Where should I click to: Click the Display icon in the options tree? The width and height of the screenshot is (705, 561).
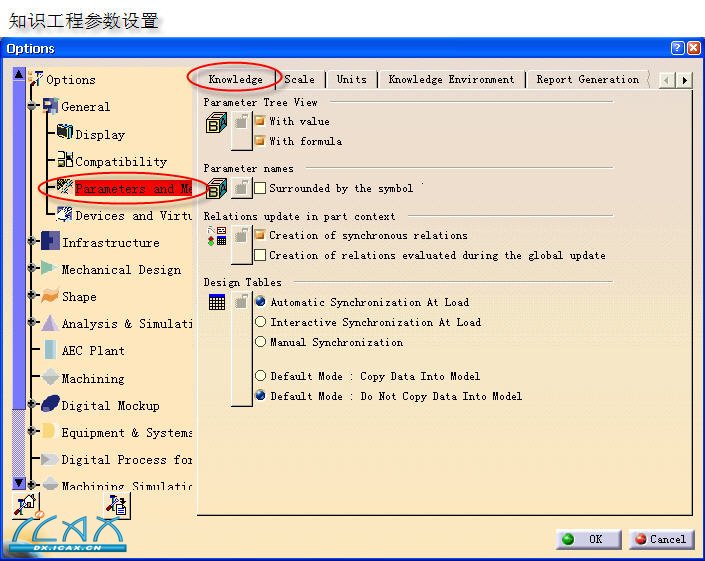pos(65,132)
